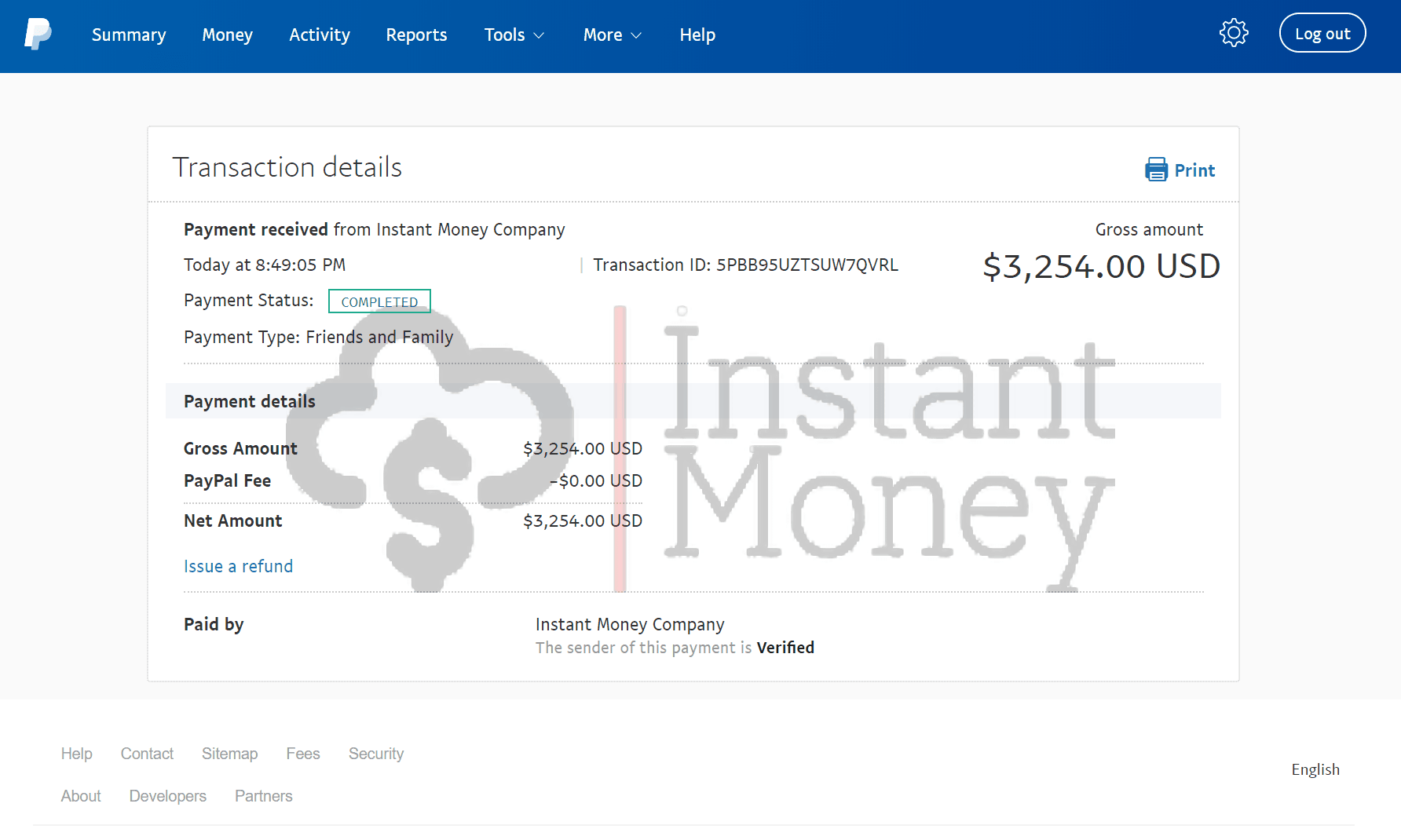Viewport: 1401px width, 840px height.
Task: Switch to the Activity tab
Action: click(x=320, y=35)
